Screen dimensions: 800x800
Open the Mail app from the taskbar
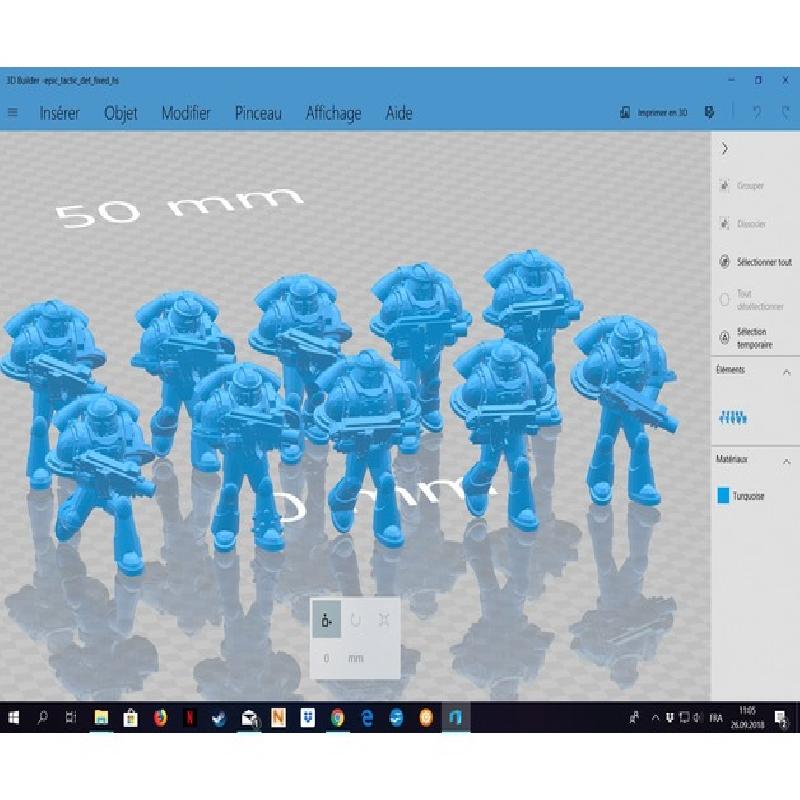(x=249, y=718)
